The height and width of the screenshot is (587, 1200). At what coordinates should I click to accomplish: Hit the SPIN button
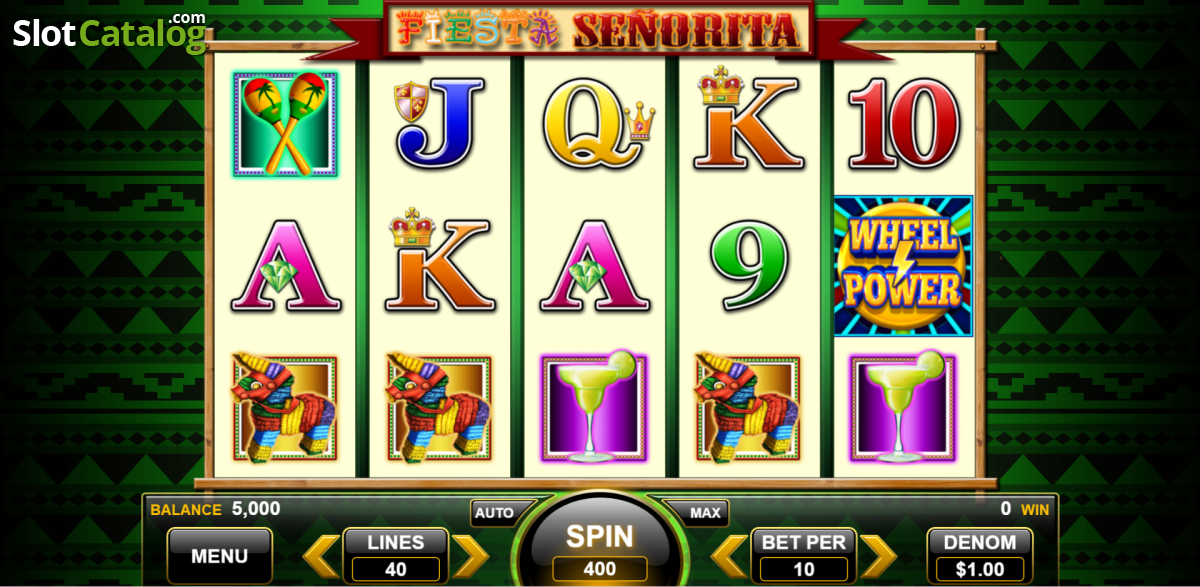coord(600,548)
